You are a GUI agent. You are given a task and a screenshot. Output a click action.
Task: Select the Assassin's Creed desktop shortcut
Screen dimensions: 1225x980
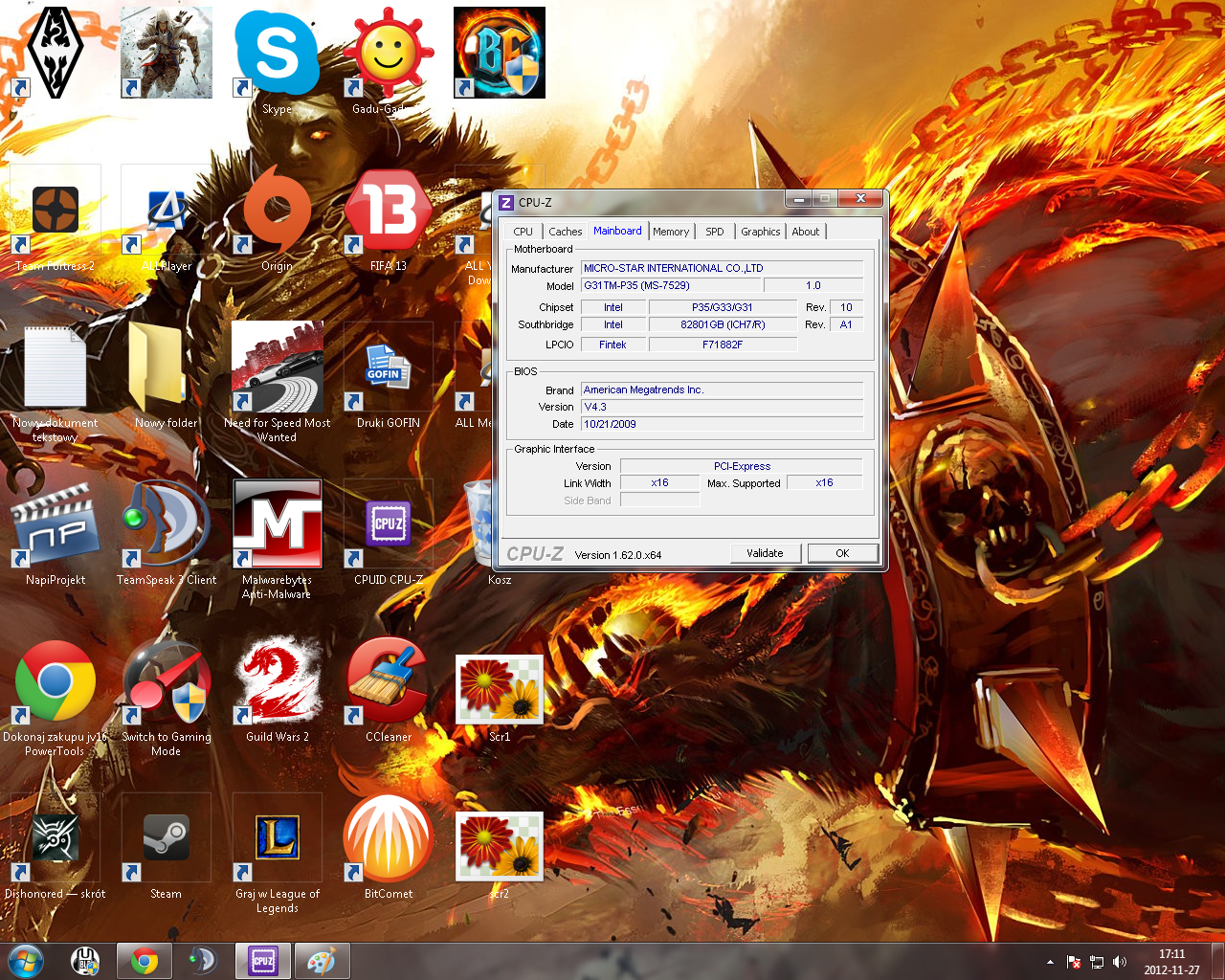click(167, 54)
